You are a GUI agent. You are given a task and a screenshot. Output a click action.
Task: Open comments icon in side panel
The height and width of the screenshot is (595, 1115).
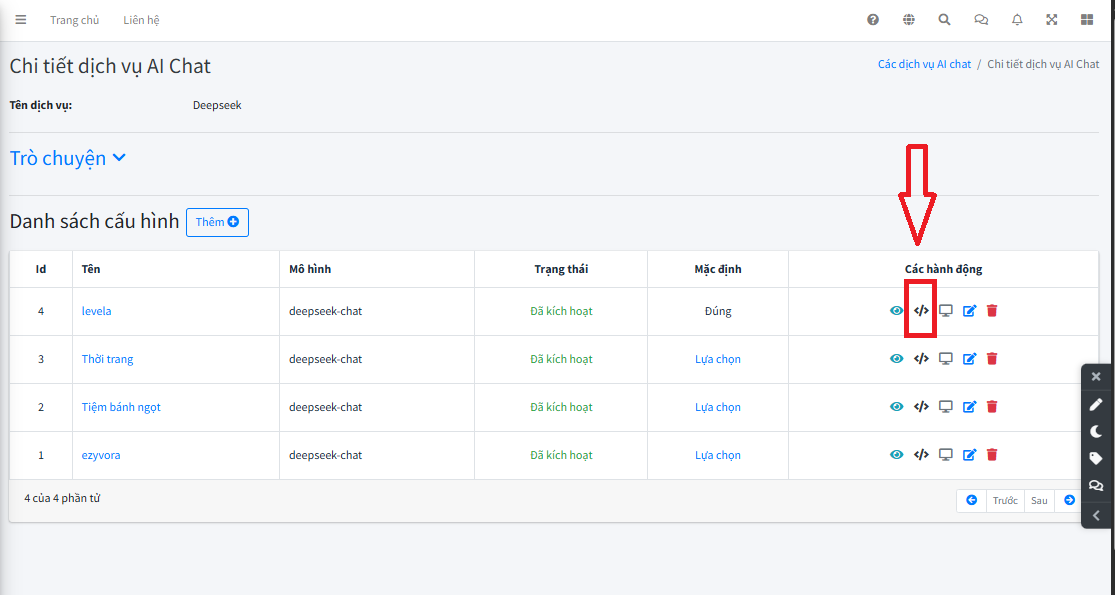[1096, 486]
